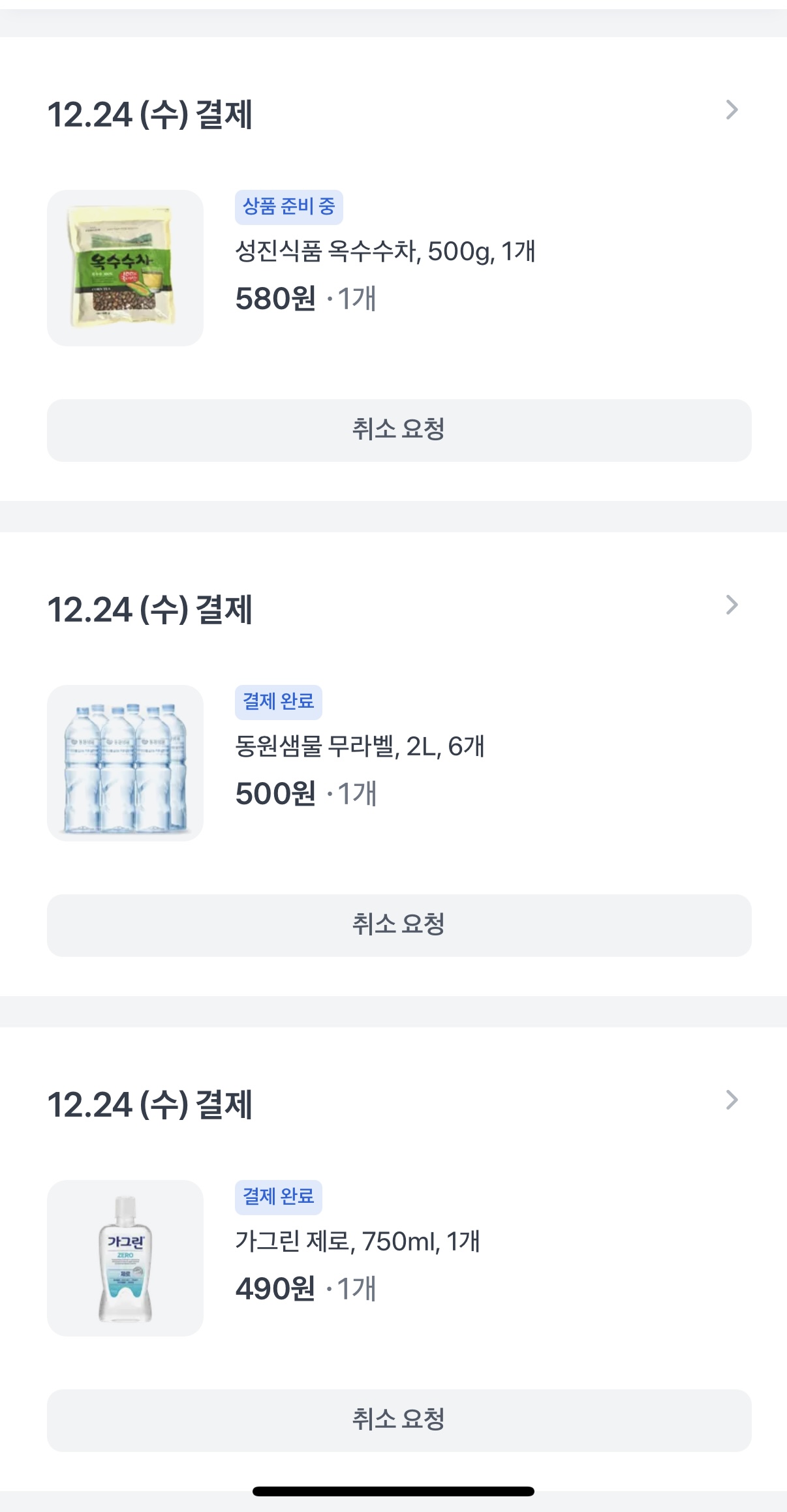Open the 옥수수차 corn tea product thumbnail

[x=125, y=268]
